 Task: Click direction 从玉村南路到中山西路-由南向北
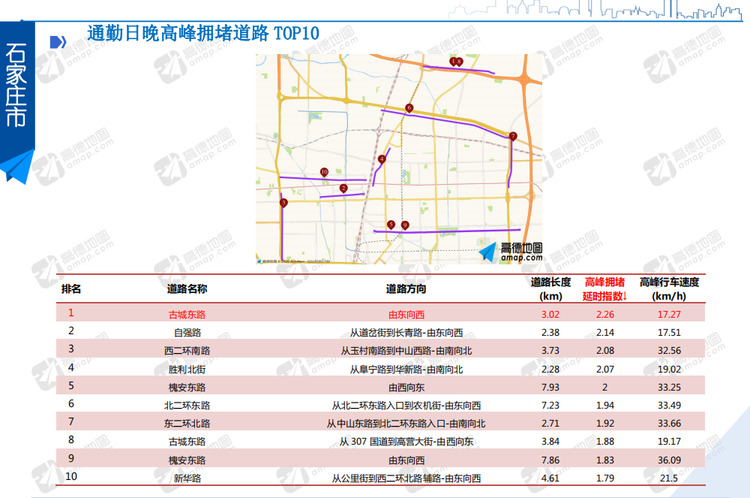406,351
